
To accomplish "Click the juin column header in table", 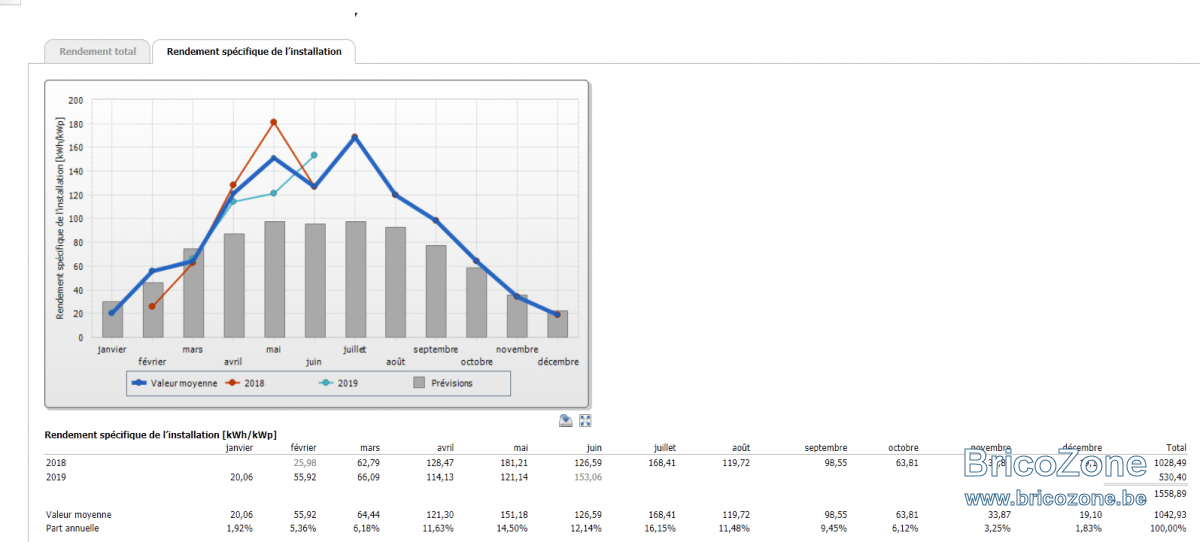I will pos(593,448).
